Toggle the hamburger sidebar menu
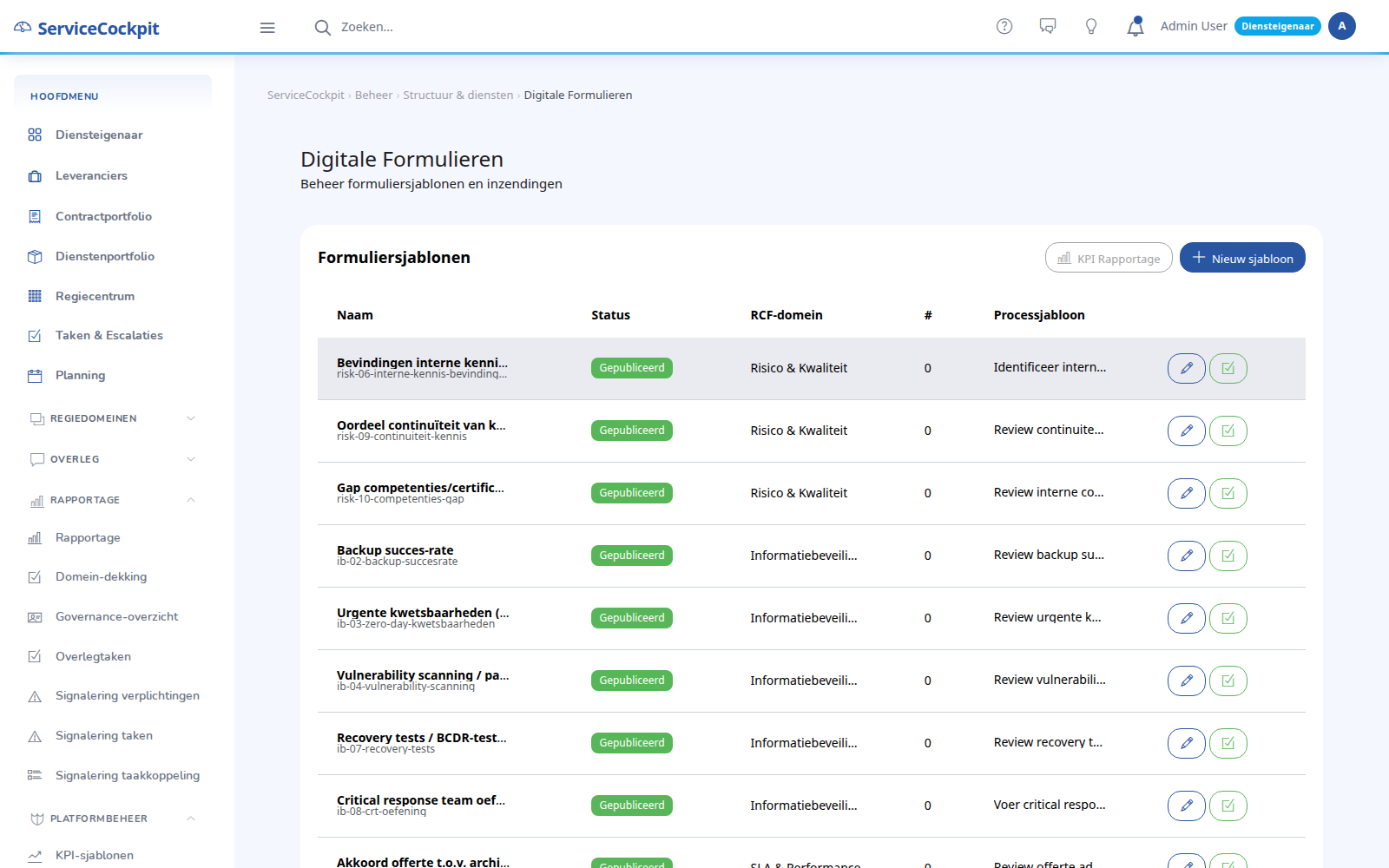This screenshot has width=1389, height=868. 267,28
